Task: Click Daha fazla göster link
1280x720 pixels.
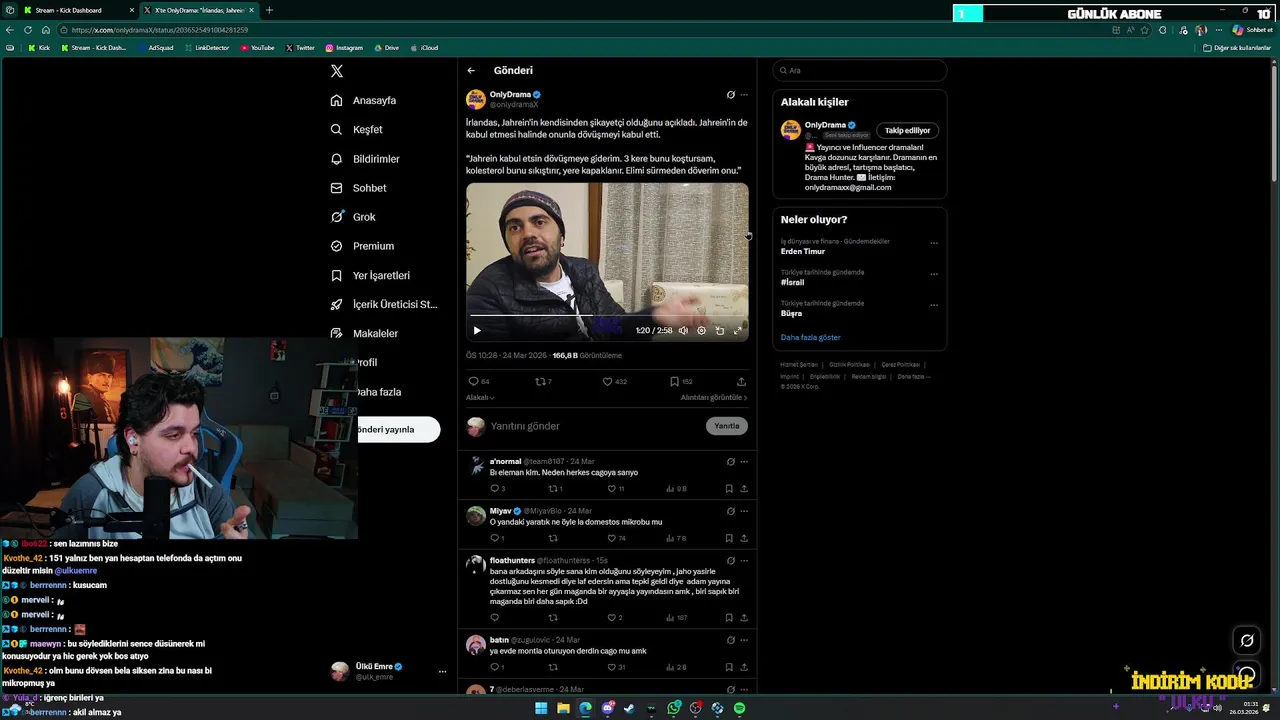Action: (810, 338)
